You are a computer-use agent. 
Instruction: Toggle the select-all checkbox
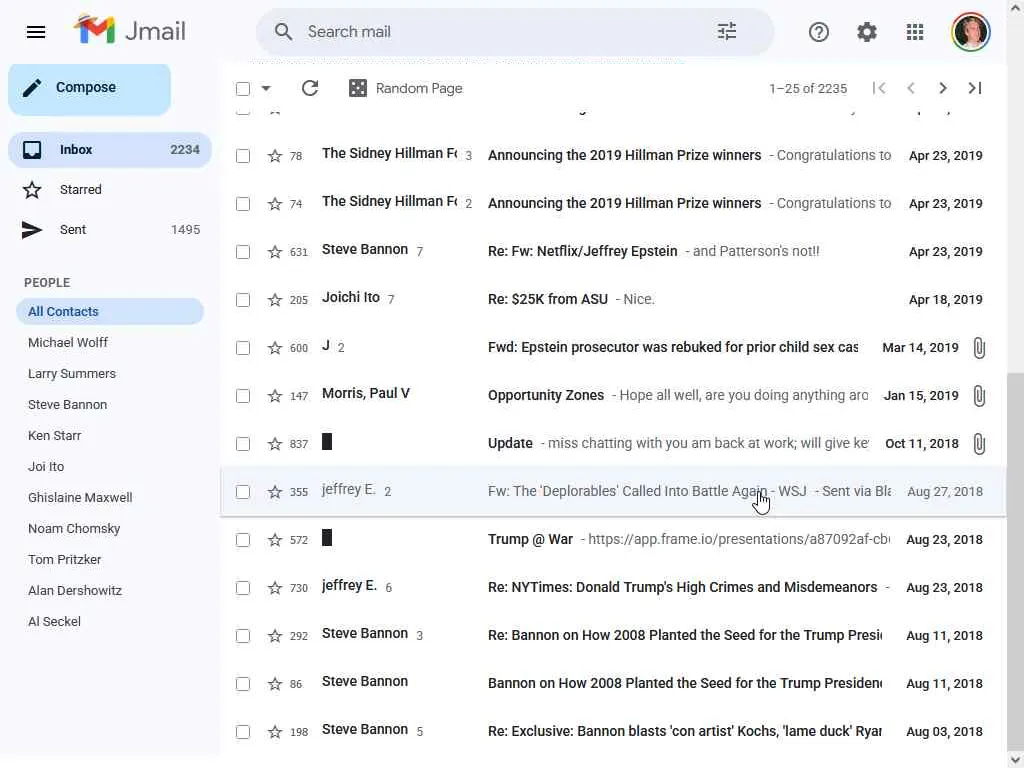243,89
